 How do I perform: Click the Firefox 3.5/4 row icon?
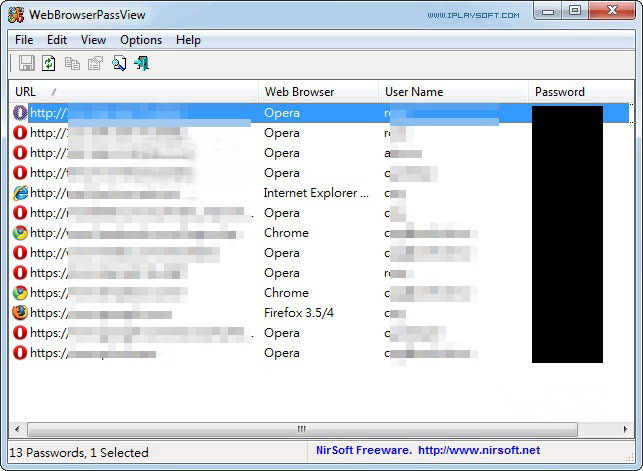click(x=20, y=313)
